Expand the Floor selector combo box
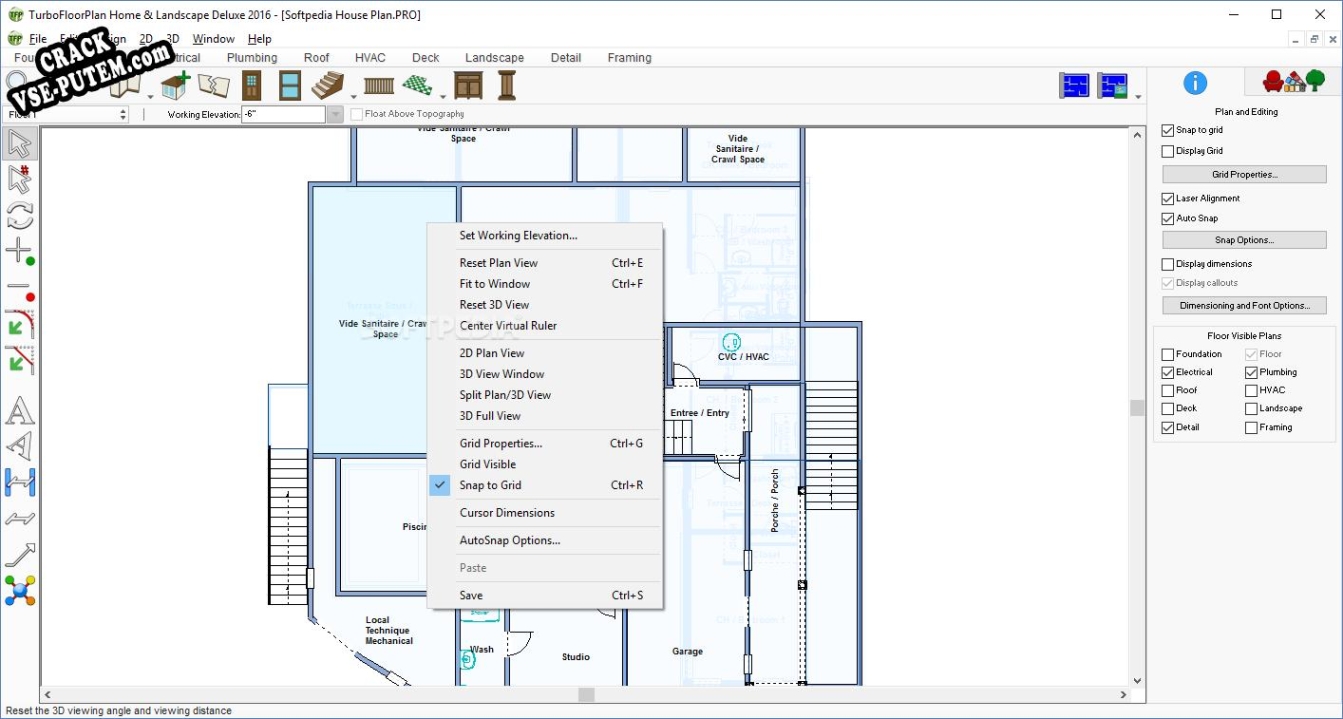The image size is (1343, 719). point(123,115)
